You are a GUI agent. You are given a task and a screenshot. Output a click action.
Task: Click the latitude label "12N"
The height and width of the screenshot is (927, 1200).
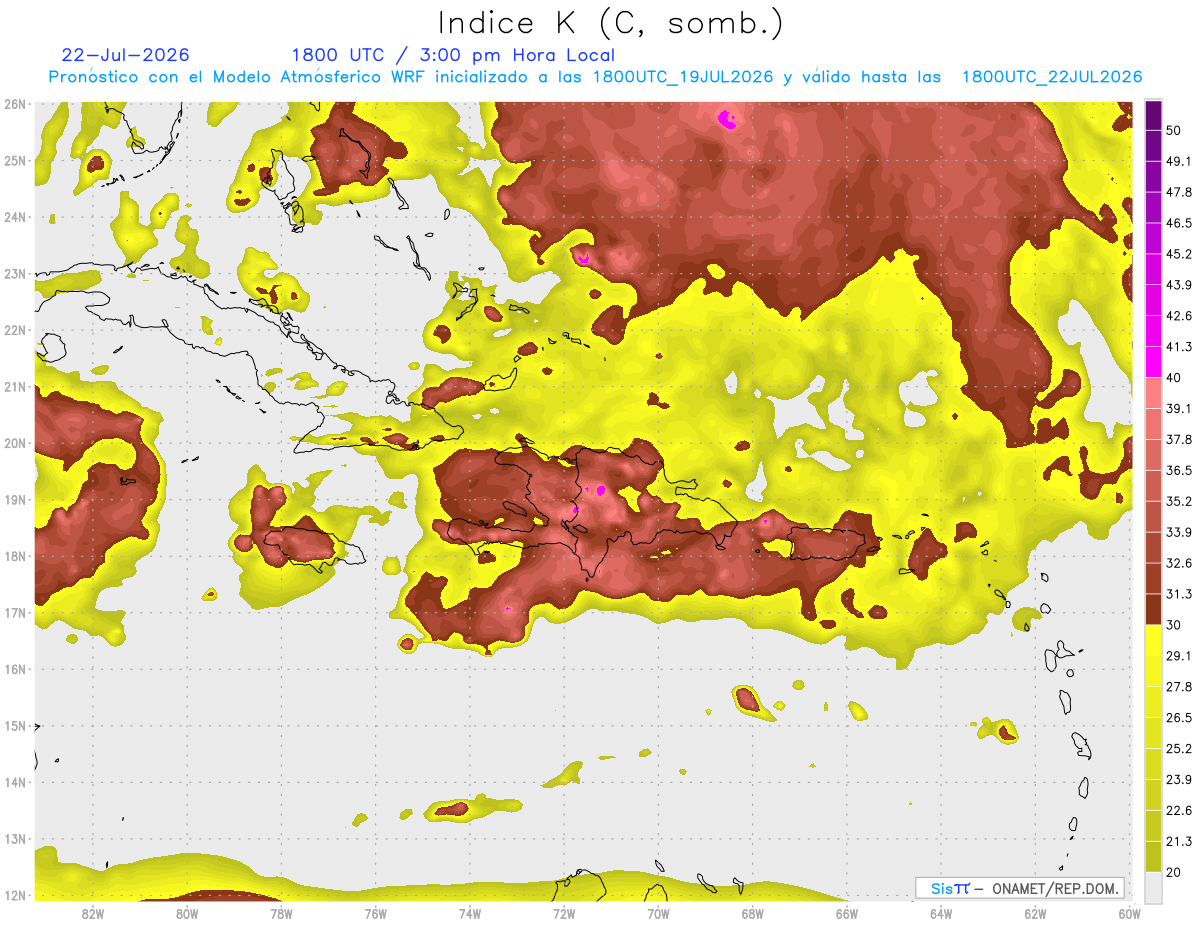[x=15, y=895]
